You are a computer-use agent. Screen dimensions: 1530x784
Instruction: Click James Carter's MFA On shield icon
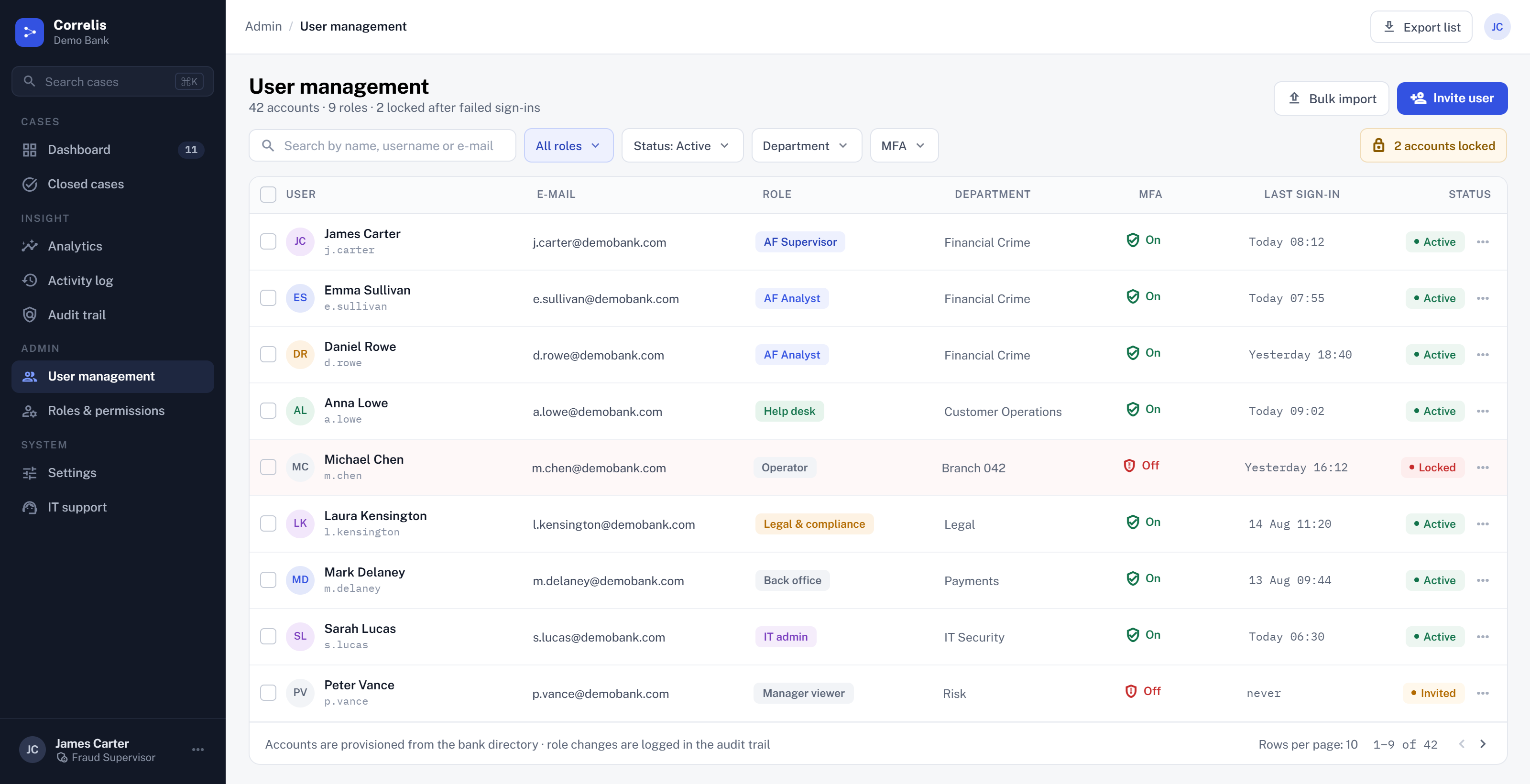click(x=1133, y=240)
